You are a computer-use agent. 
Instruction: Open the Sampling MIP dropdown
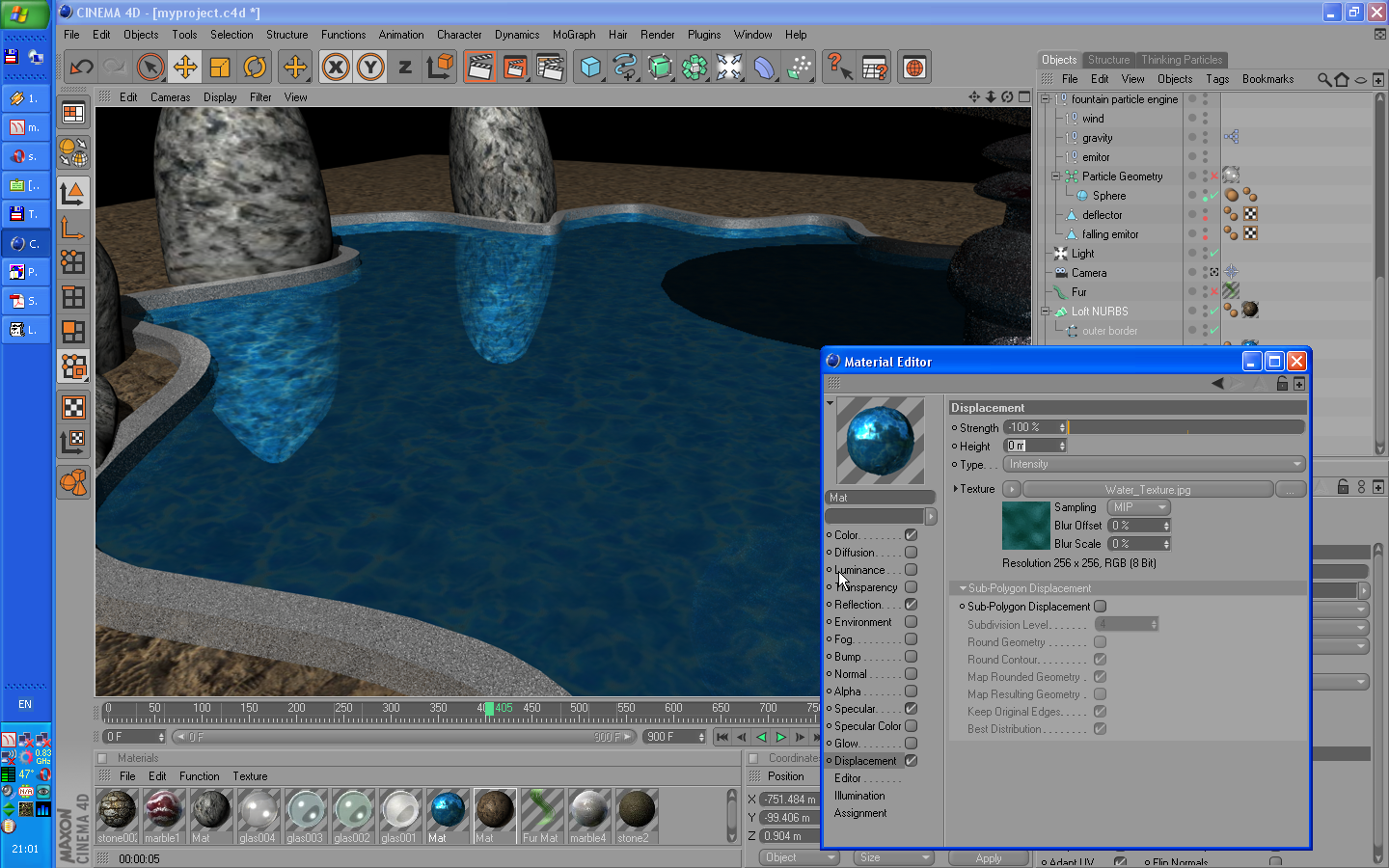[1139, 507]
